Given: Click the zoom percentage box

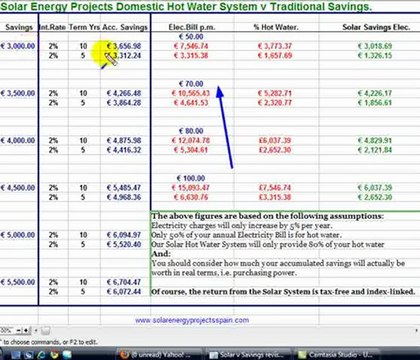Looking at the screenshot, I should [x=6, y=331].
